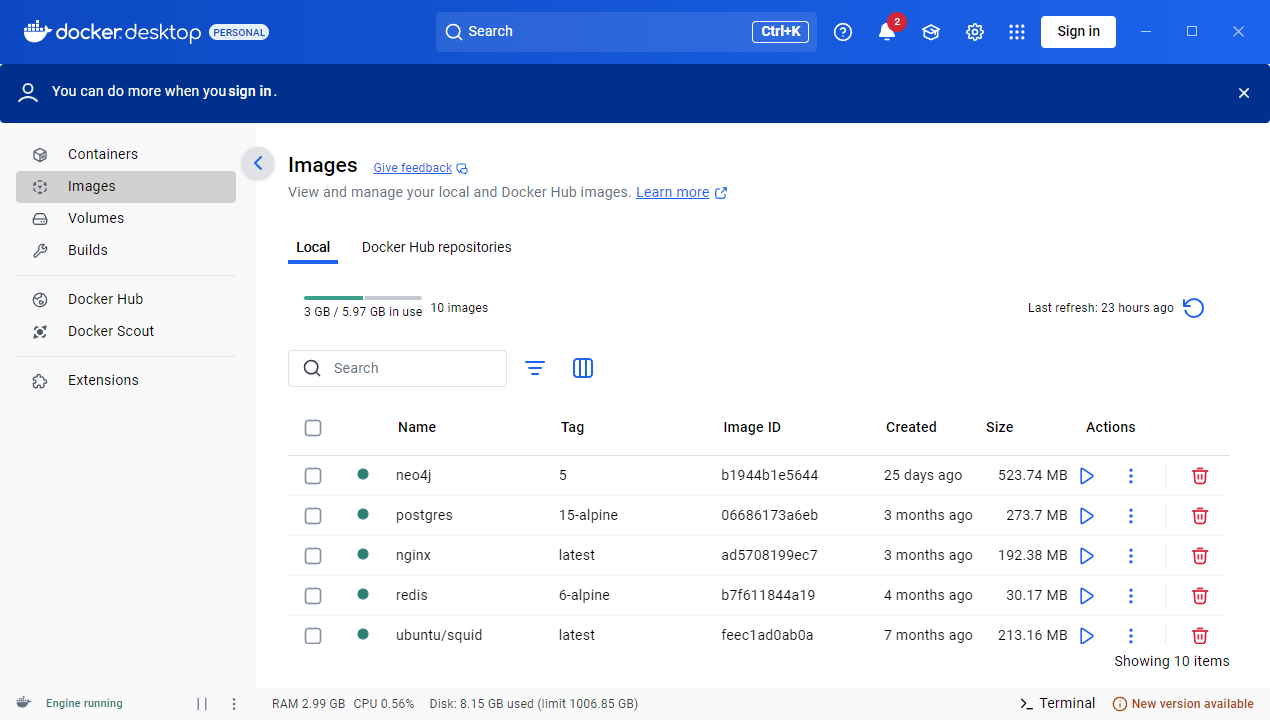Click the Sign in button
This screenshot has width=1270, height=720.
[1078, 32]
